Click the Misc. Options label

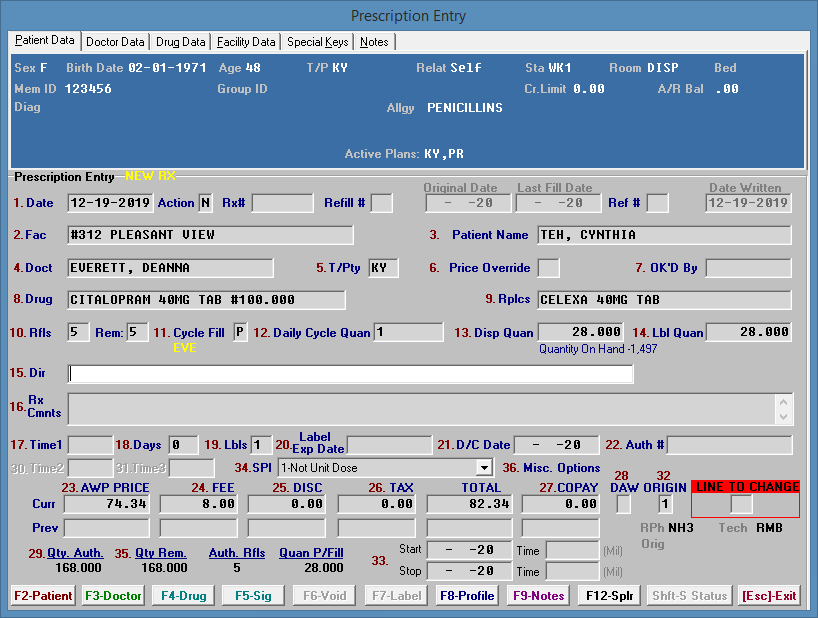click(x=561, y=467)
